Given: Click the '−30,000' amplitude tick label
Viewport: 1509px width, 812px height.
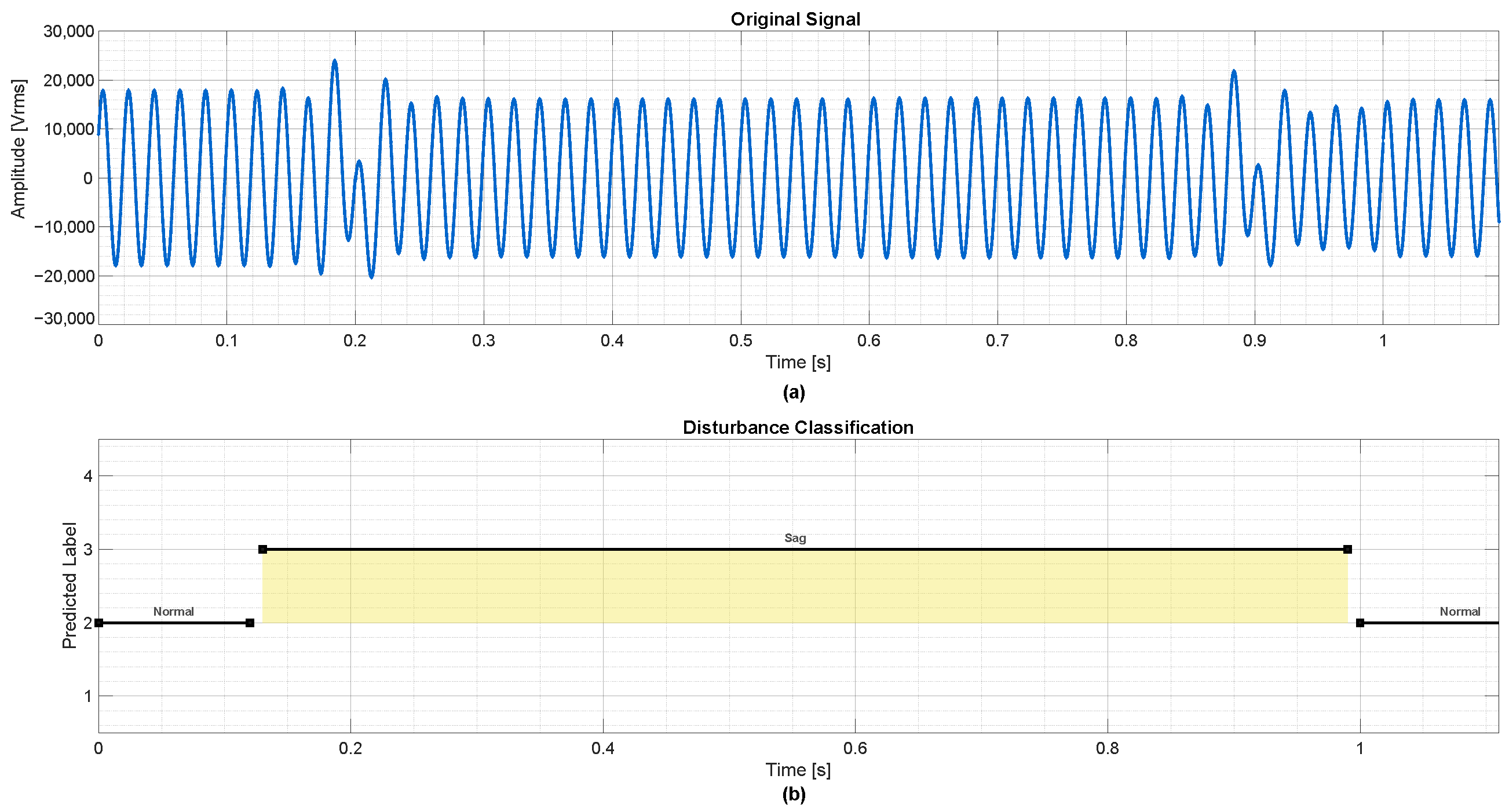Looking at the screenshot, I should [64, 318].
